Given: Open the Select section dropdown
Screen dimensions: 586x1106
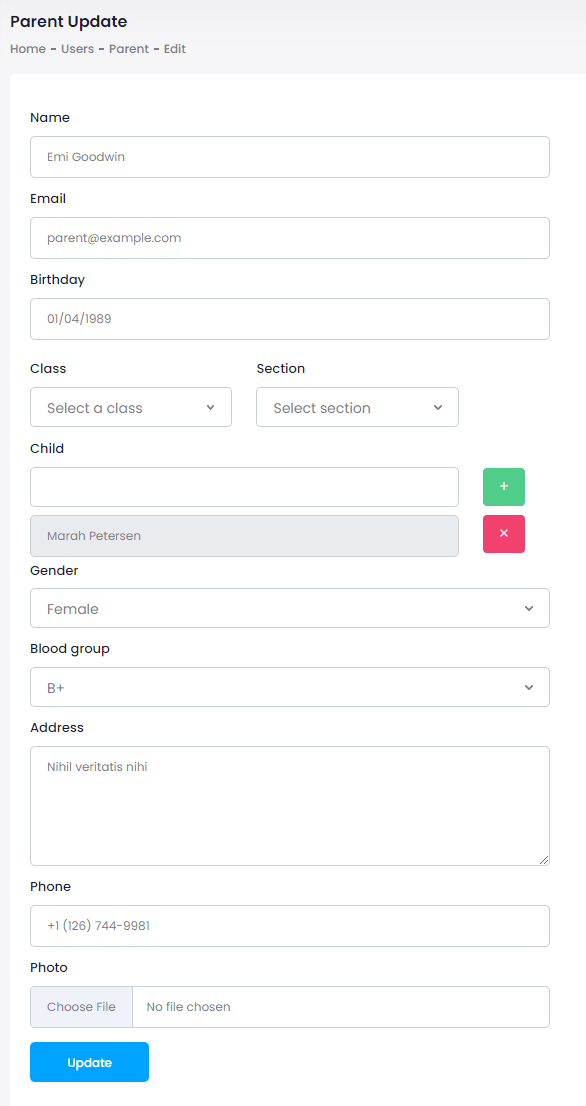Looking at the screenshot, I should (x=358, y=407).
